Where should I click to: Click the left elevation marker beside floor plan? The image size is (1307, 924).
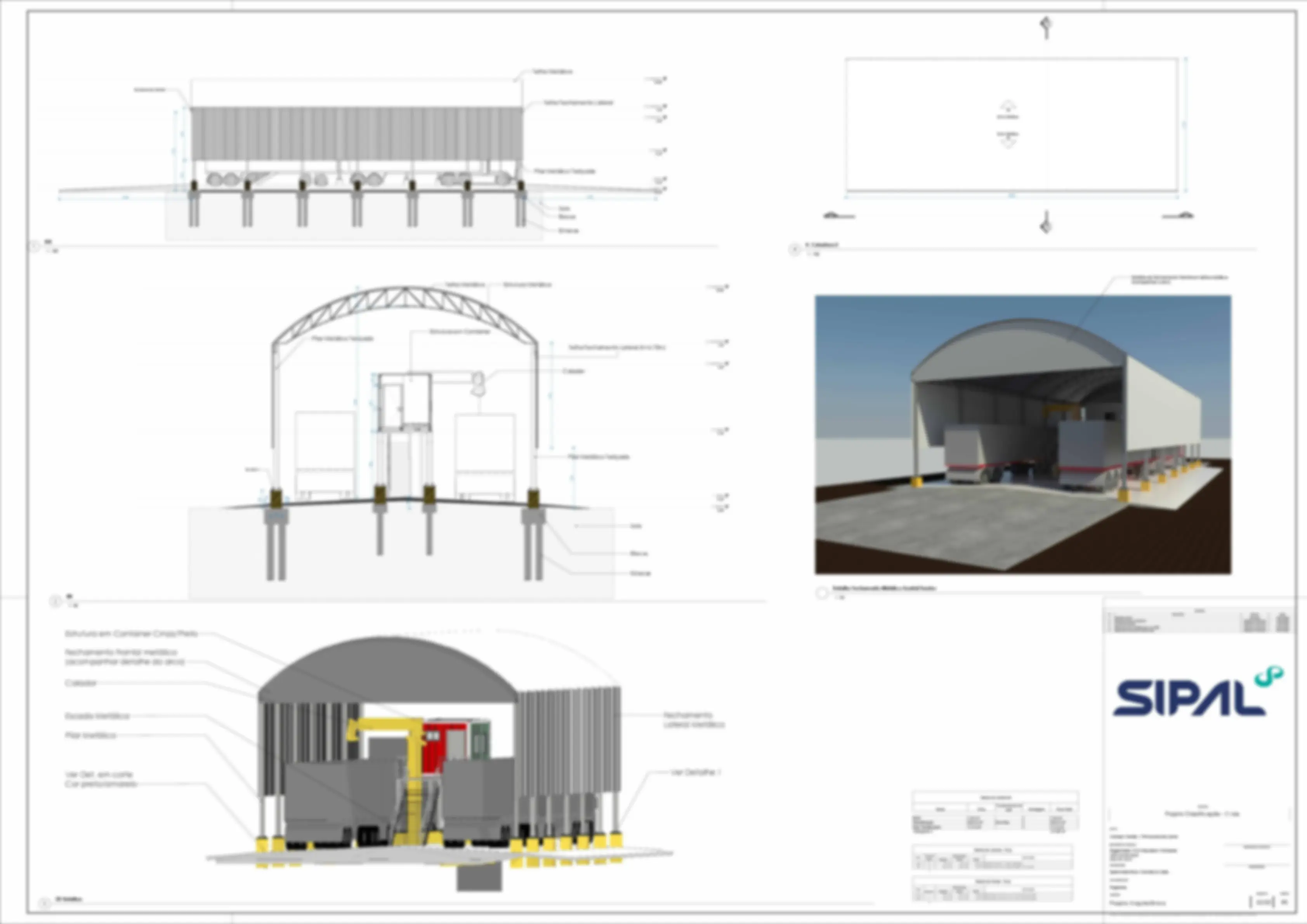839,216
